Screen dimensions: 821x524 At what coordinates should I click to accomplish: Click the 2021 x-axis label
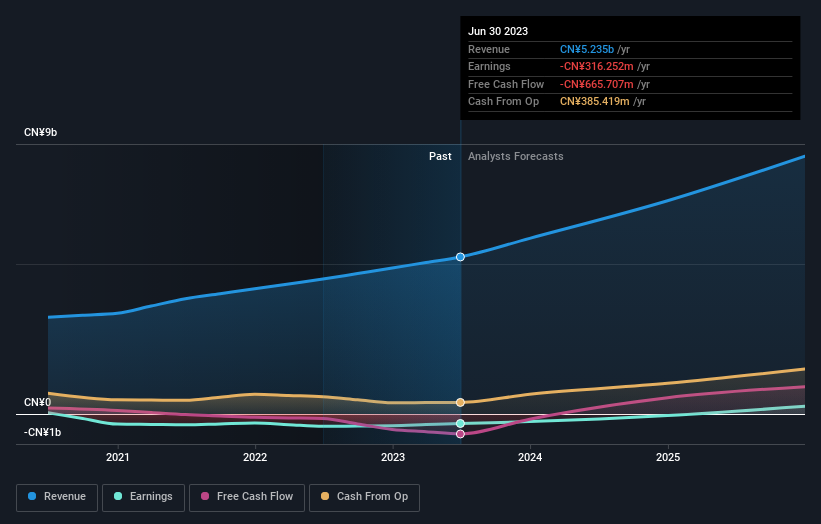(118, 457)
